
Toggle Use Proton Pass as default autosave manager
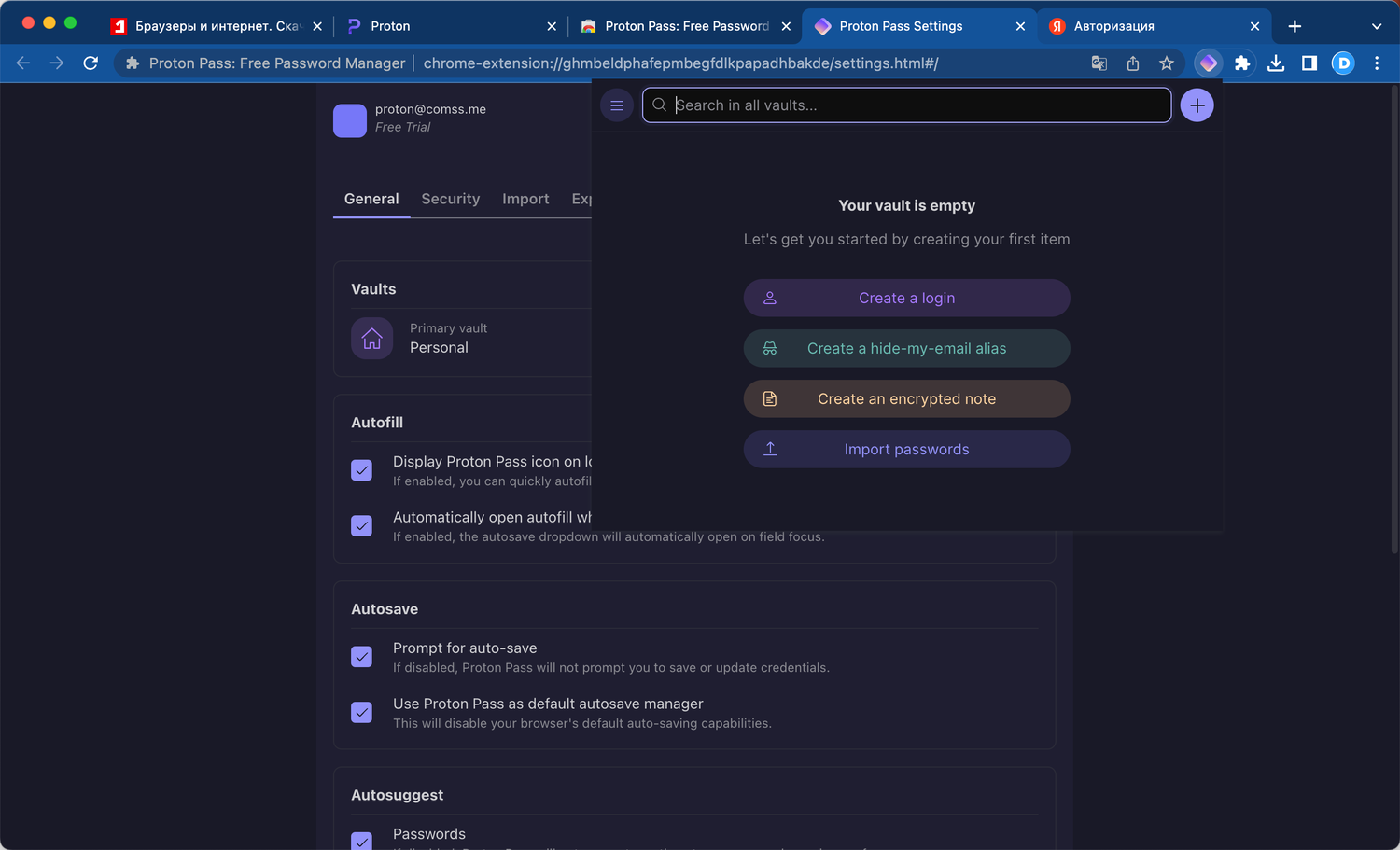[362, 713]
